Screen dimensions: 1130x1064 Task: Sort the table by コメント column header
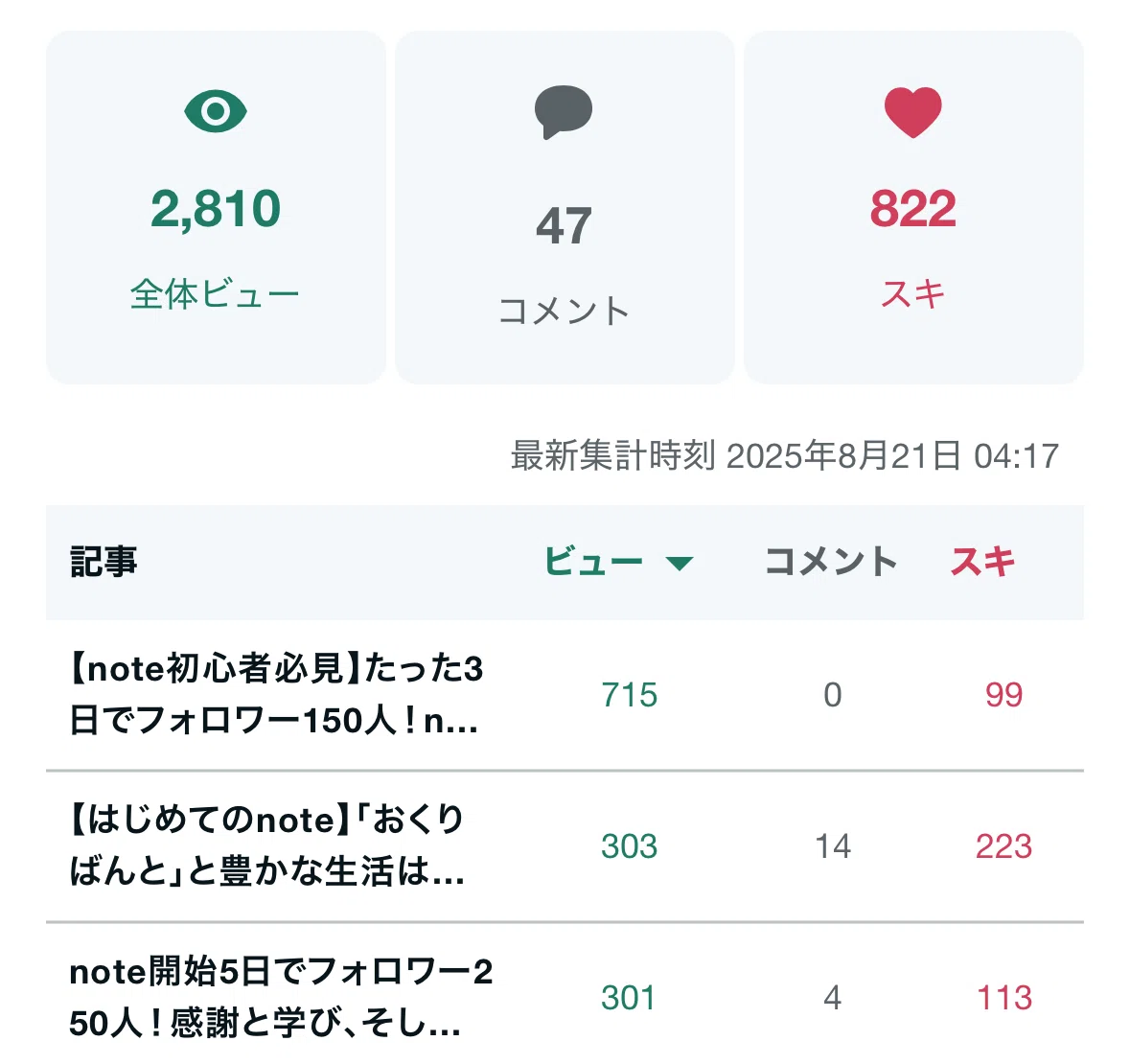click(x=831, y=562)
